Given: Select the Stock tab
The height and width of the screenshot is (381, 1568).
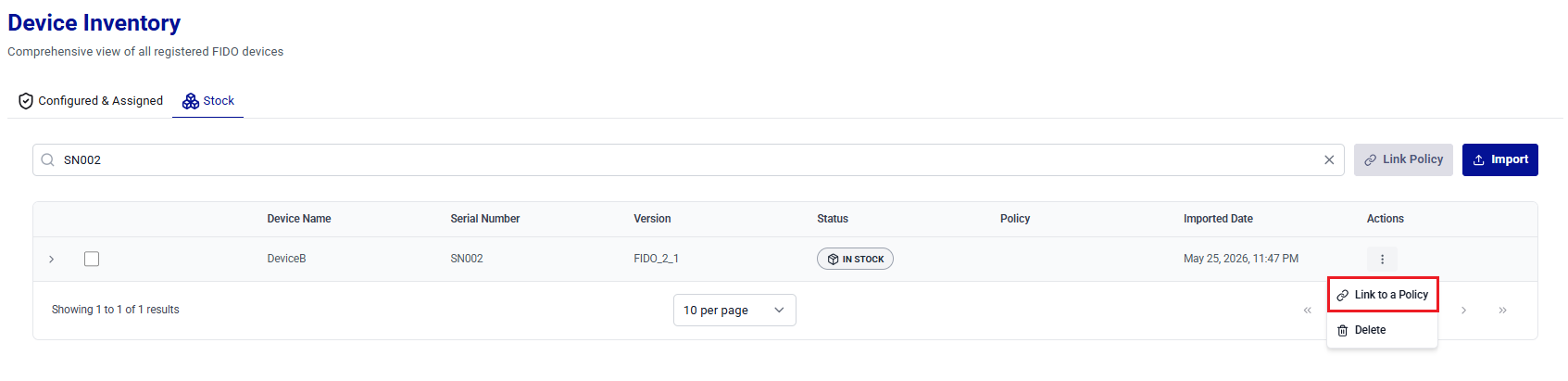Looking at the screenshot, I should 208,101.
